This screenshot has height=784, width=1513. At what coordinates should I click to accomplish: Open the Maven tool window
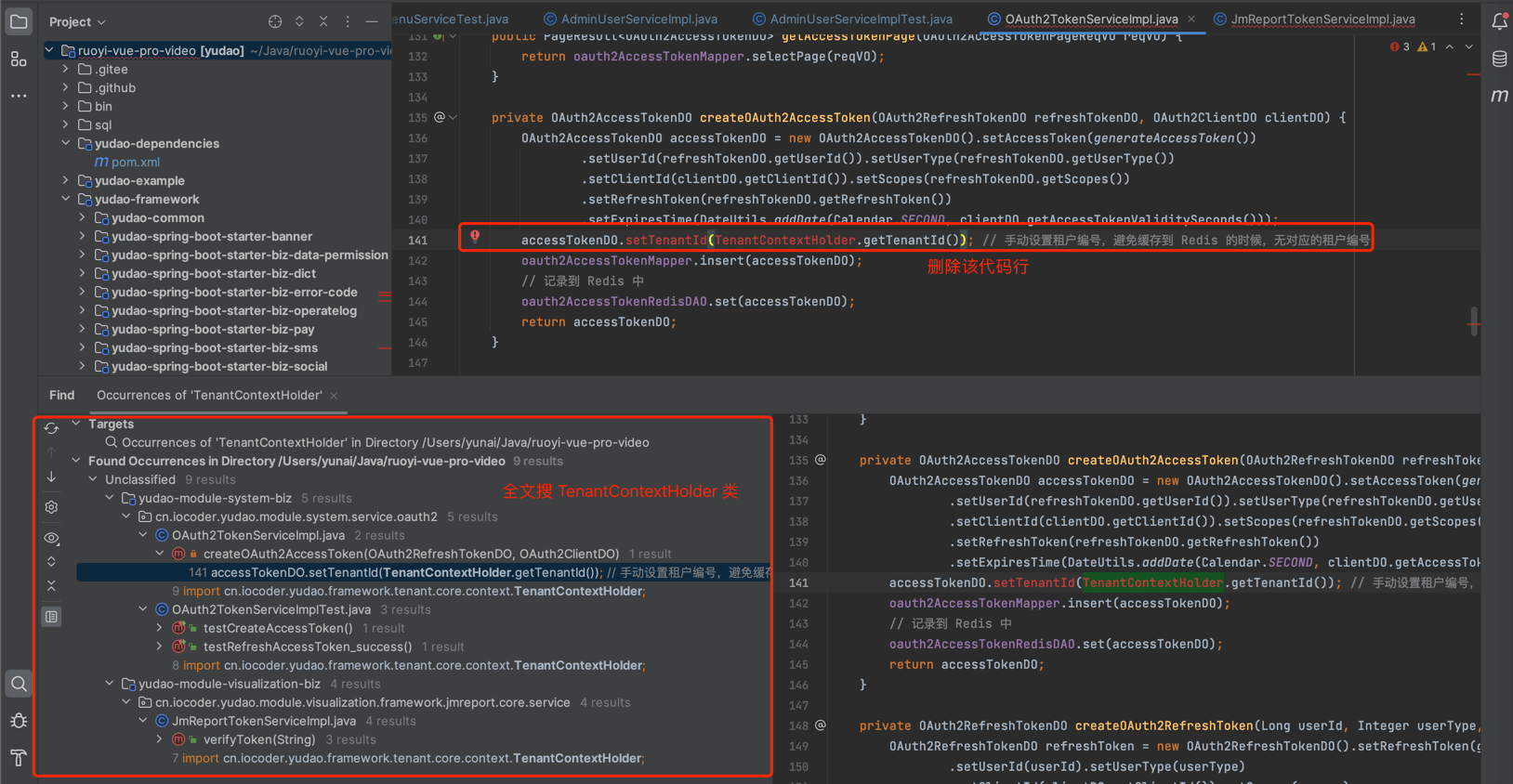click(x=1499, y=96)
